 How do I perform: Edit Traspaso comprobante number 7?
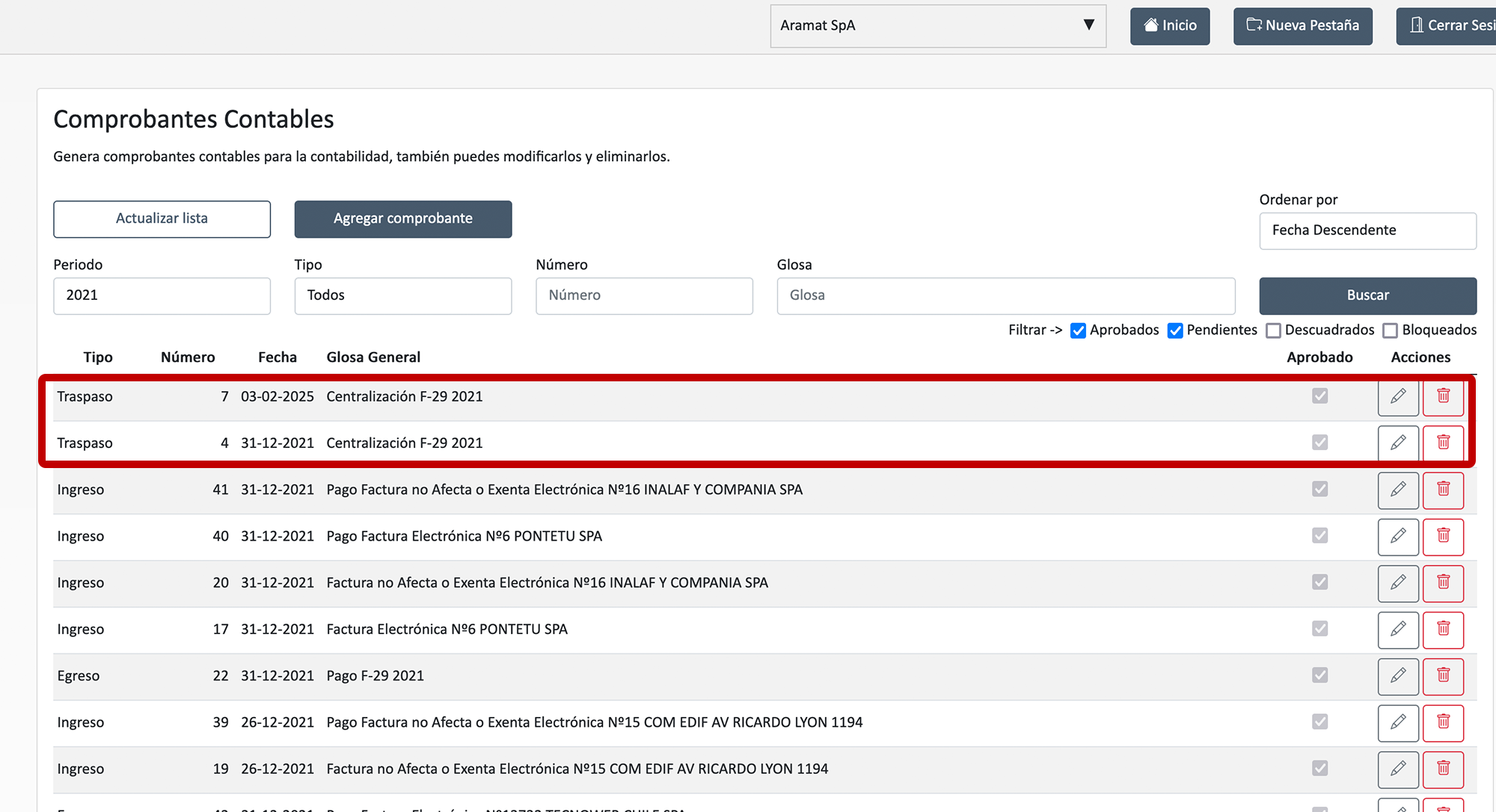click(x=1397, y=396)
